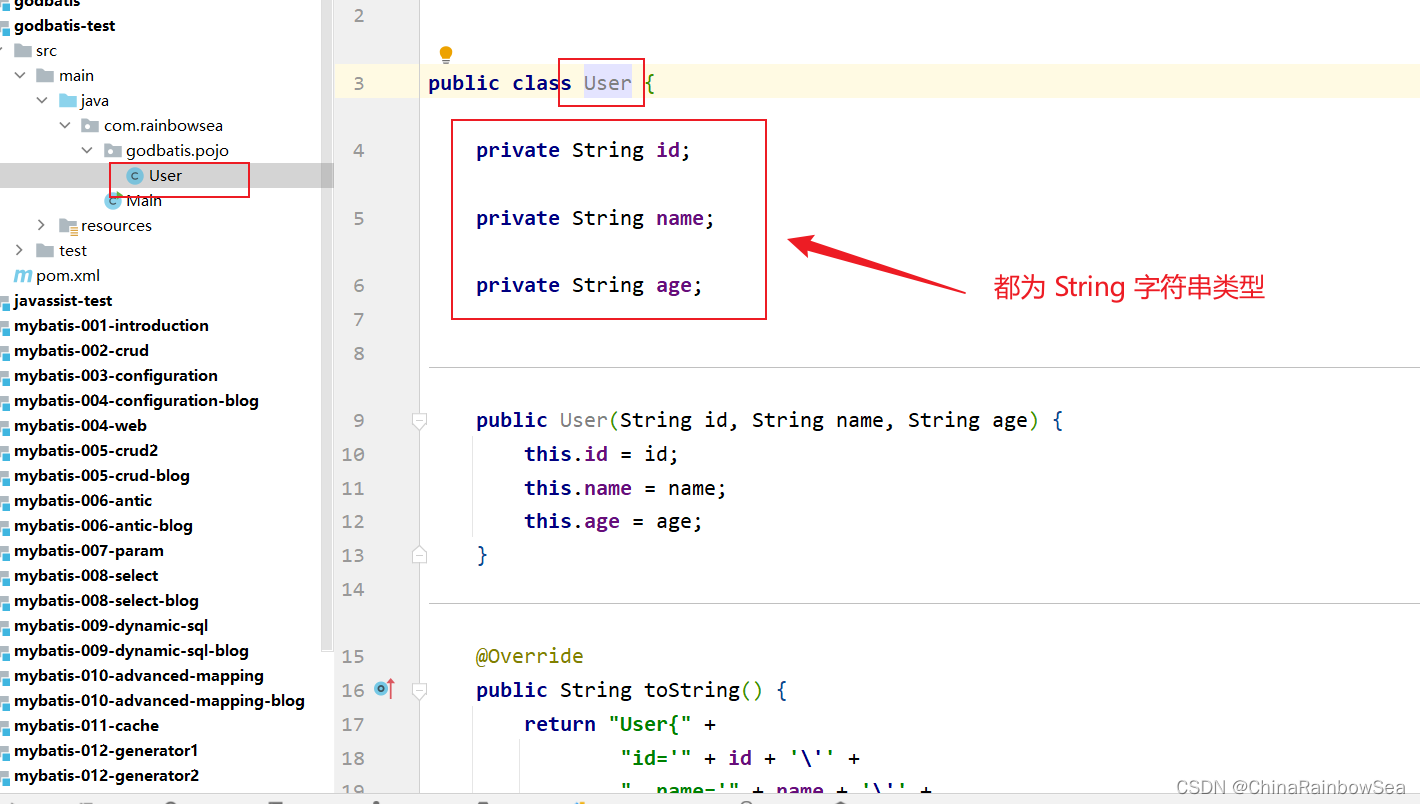The width and height of the screenshot is (1420, 804).
Task: Click the godbatis.pojo package icon
Action: [113, 150]
